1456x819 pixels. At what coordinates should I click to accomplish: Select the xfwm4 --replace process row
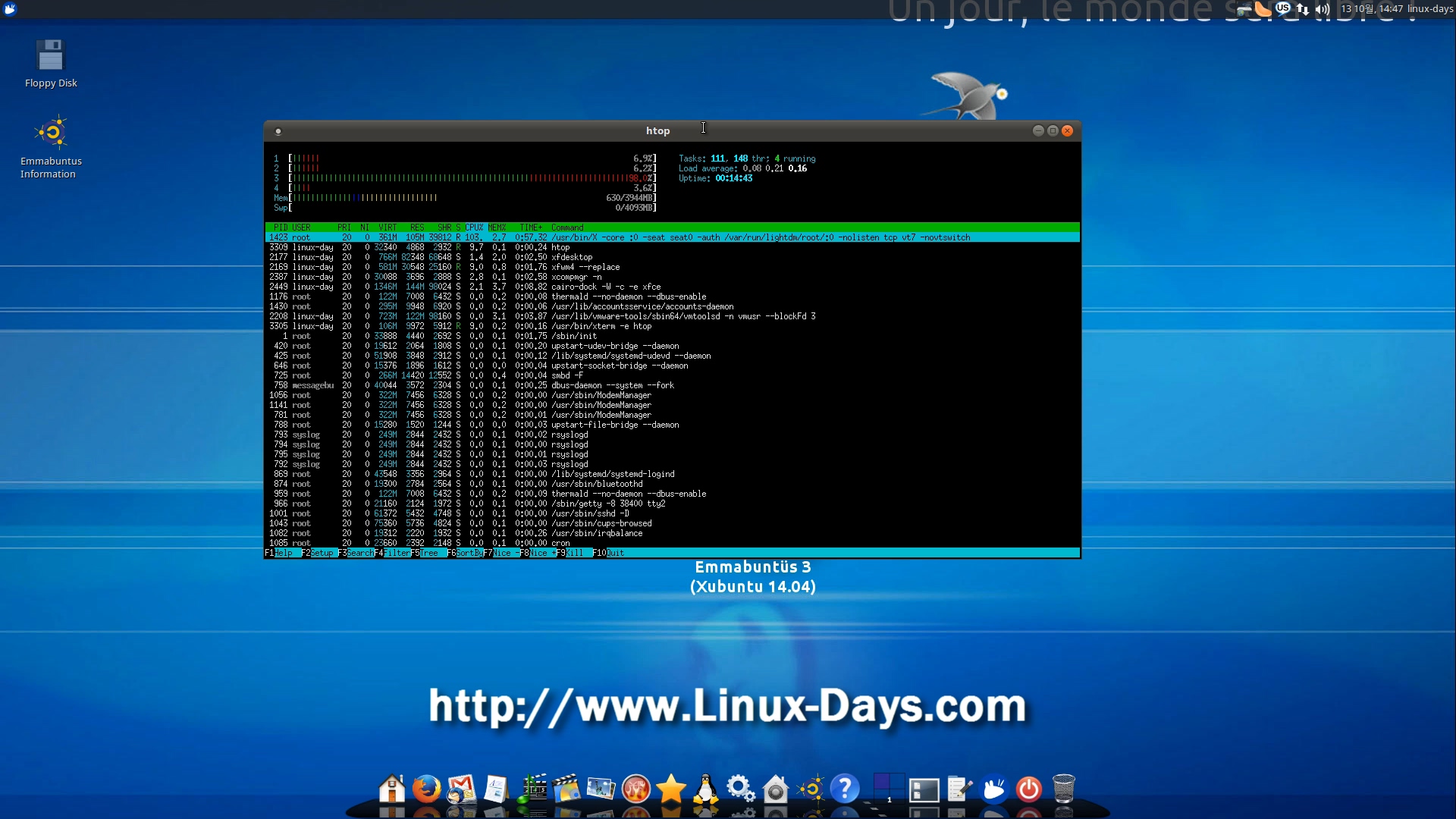point(672,267)
